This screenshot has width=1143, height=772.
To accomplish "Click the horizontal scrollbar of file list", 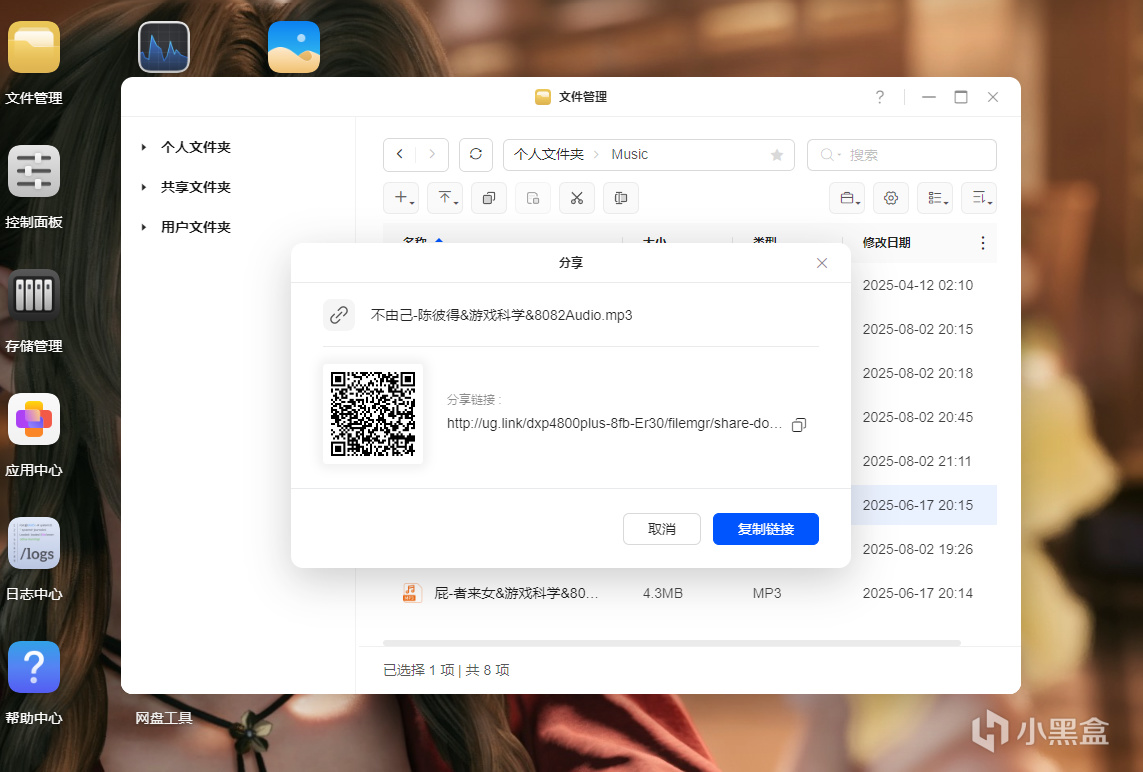I will [x=671, y=643].
